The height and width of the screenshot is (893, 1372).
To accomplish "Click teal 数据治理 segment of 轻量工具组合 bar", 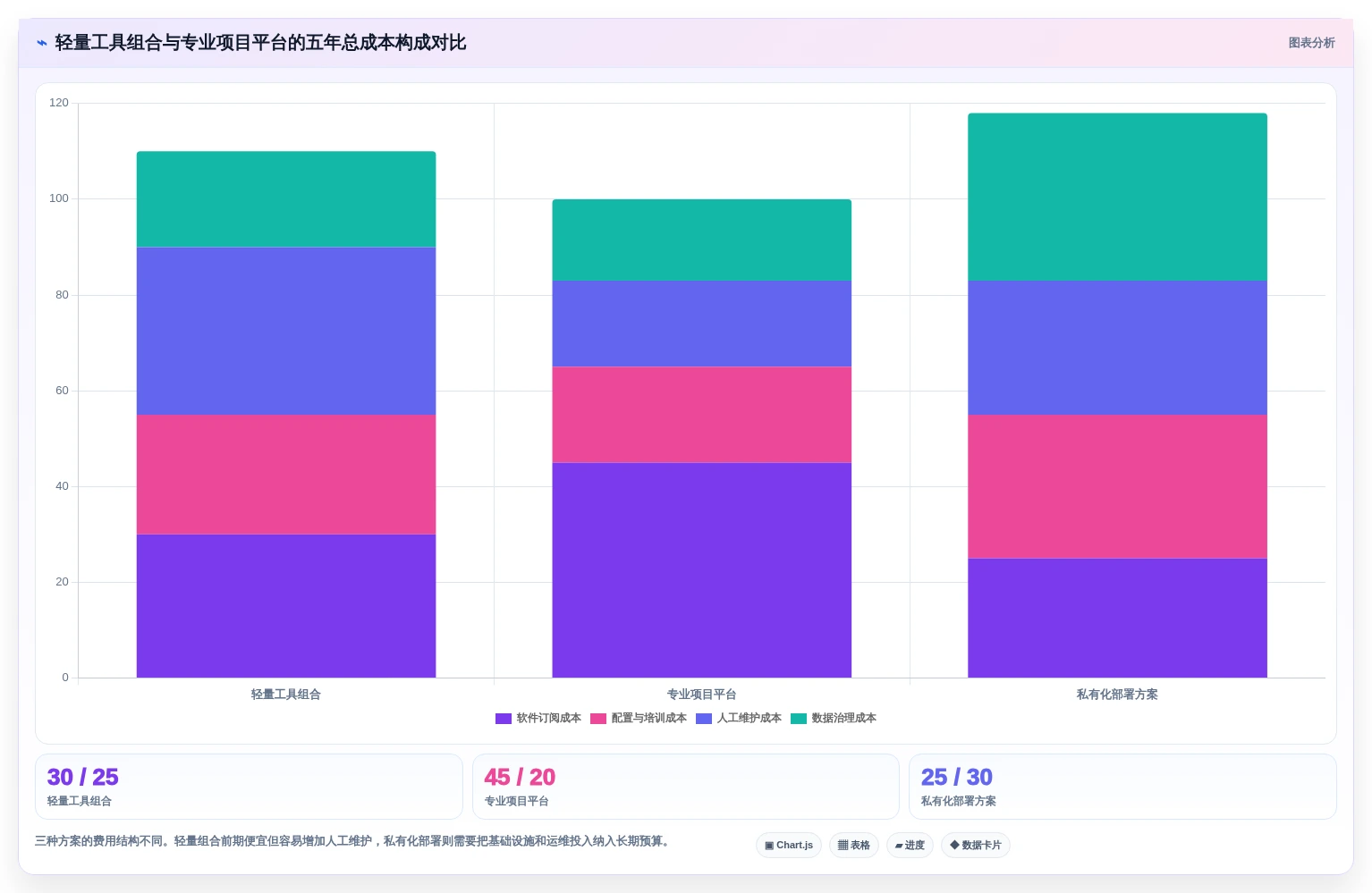I will [x=286, y=199].
